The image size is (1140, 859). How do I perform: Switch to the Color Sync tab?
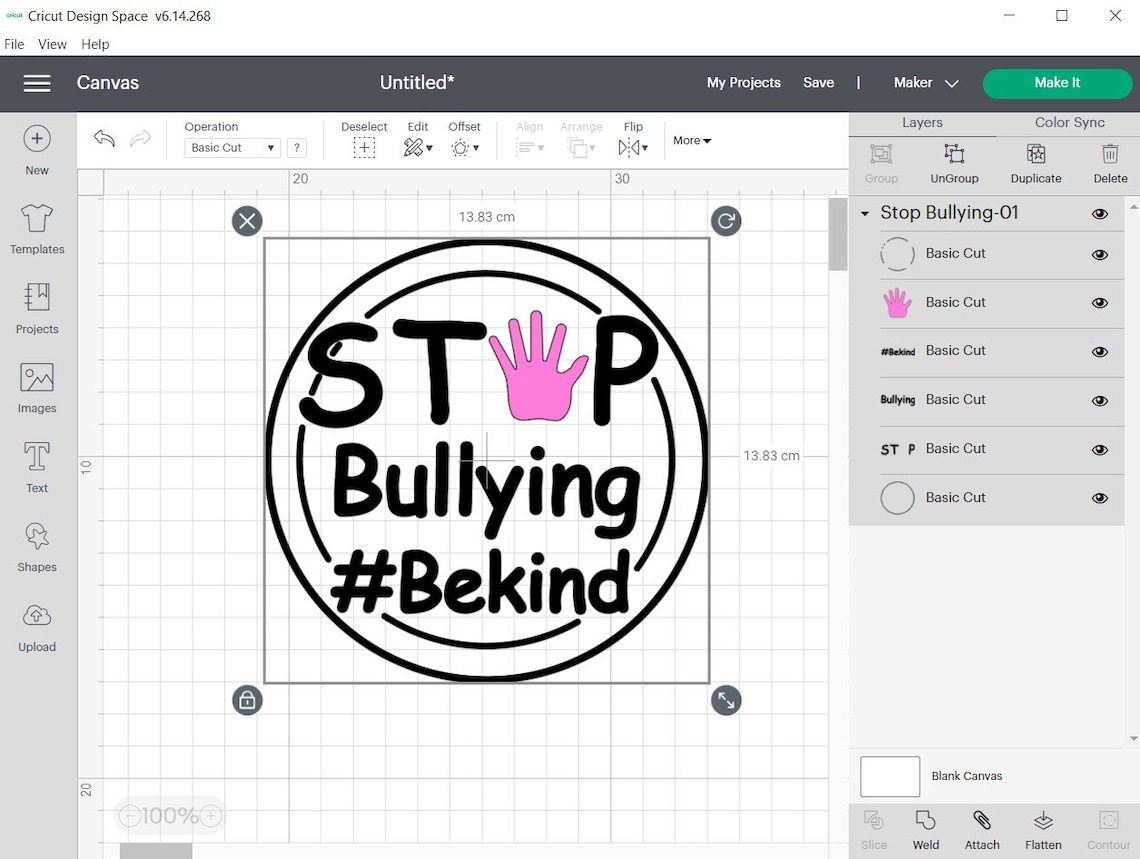coord(1066,122)
